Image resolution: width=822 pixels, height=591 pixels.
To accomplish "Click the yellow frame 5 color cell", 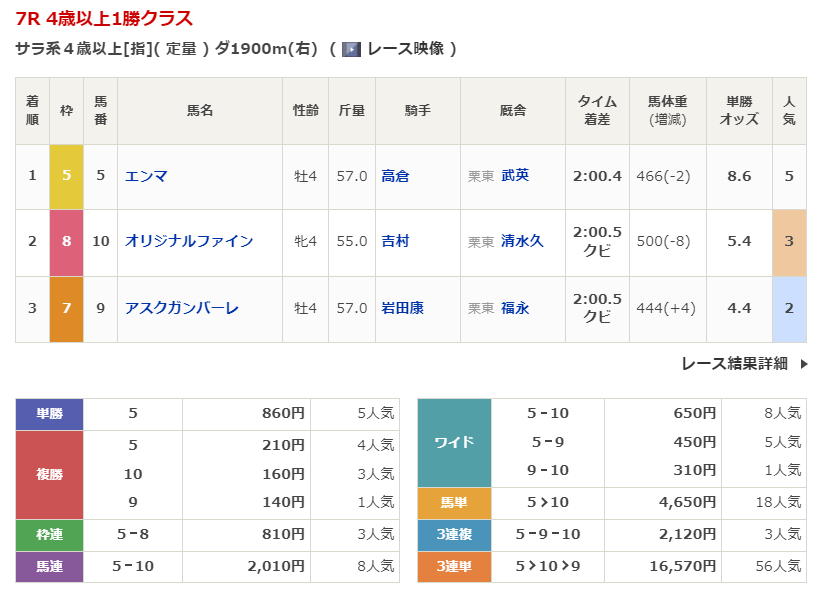I will (x=67, y=176).
